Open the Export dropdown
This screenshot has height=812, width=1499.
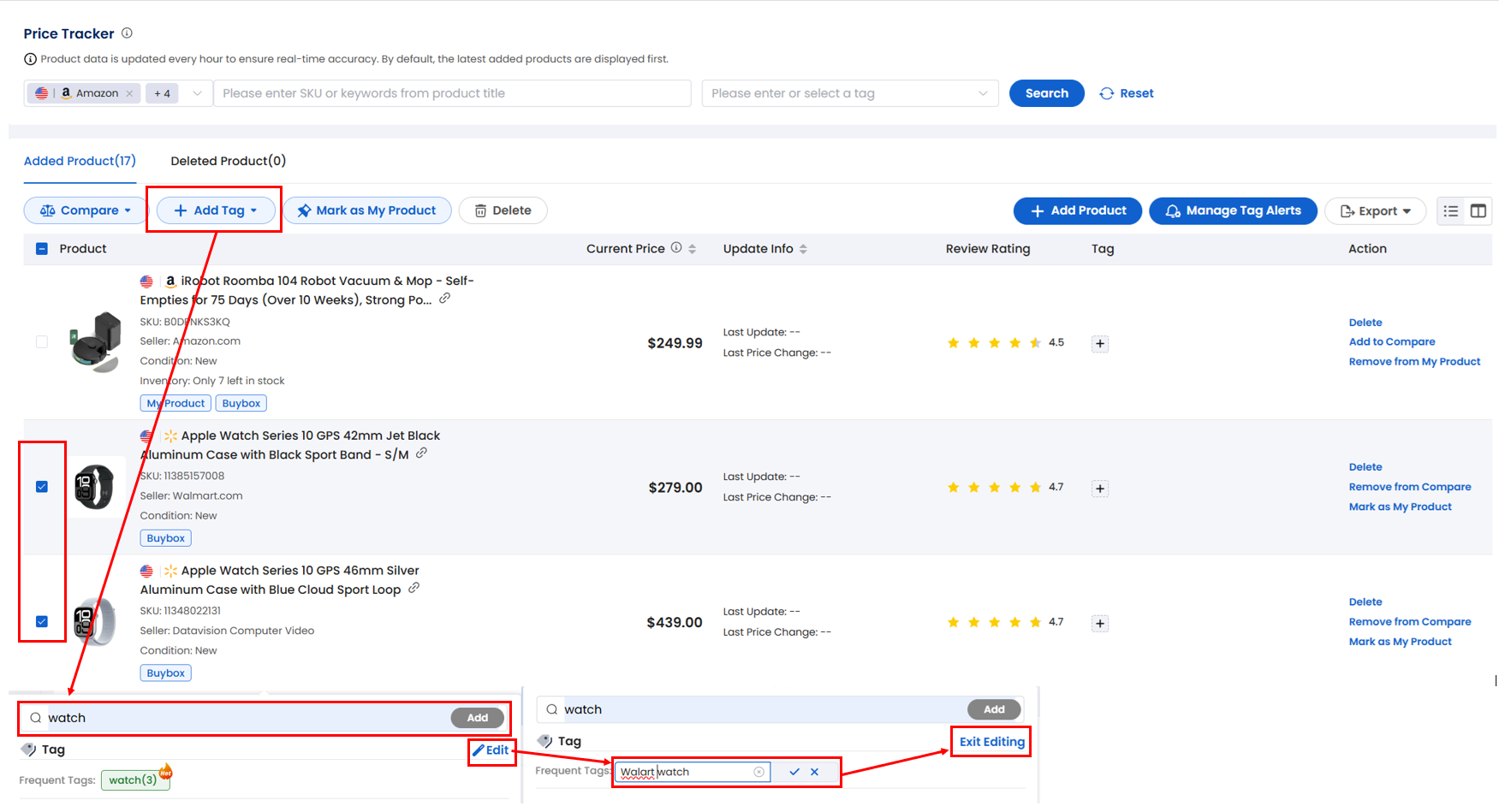coord(1375,211)
